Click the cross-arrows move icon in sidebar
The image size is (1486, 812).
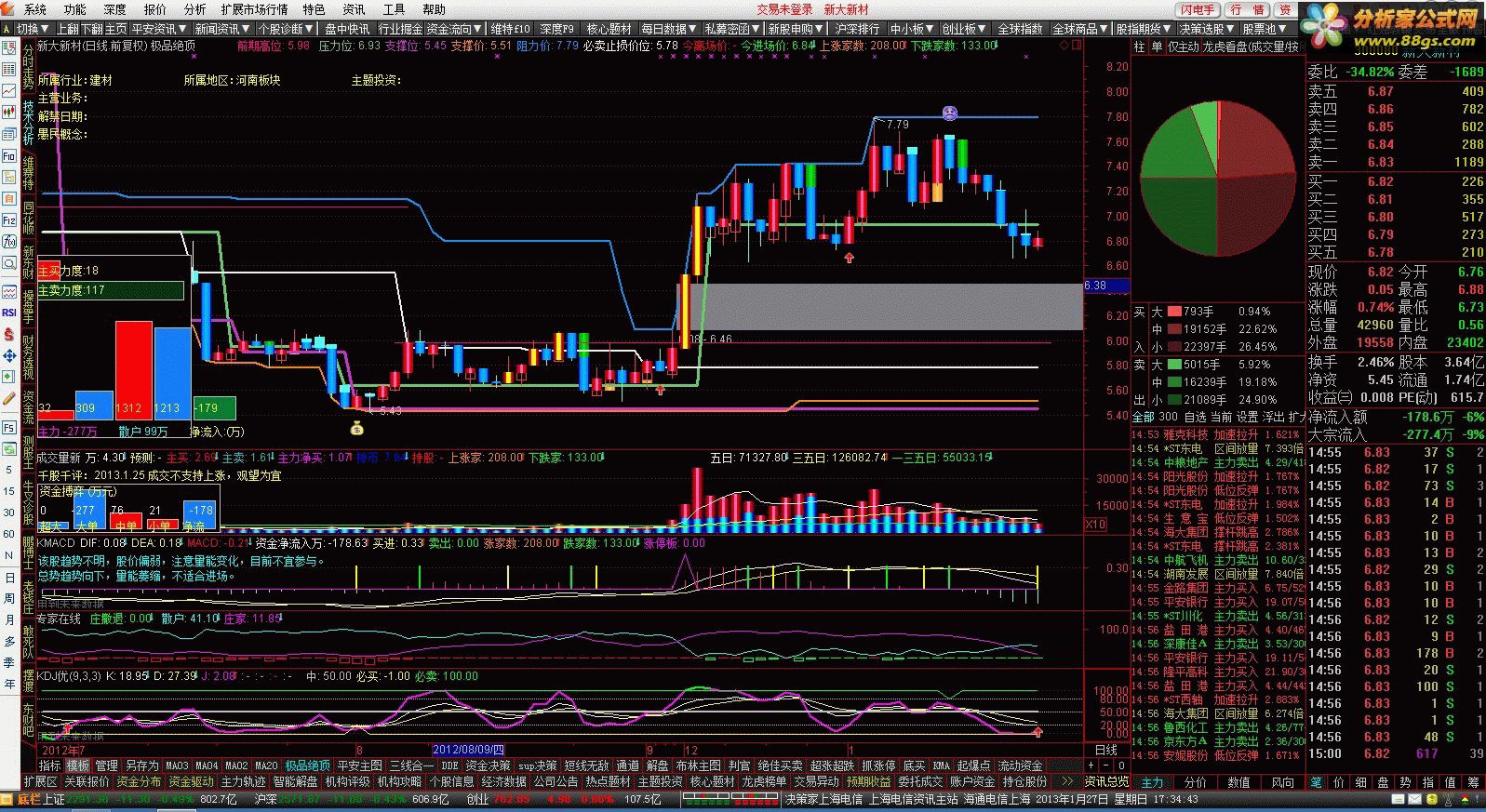pos(9,355)
